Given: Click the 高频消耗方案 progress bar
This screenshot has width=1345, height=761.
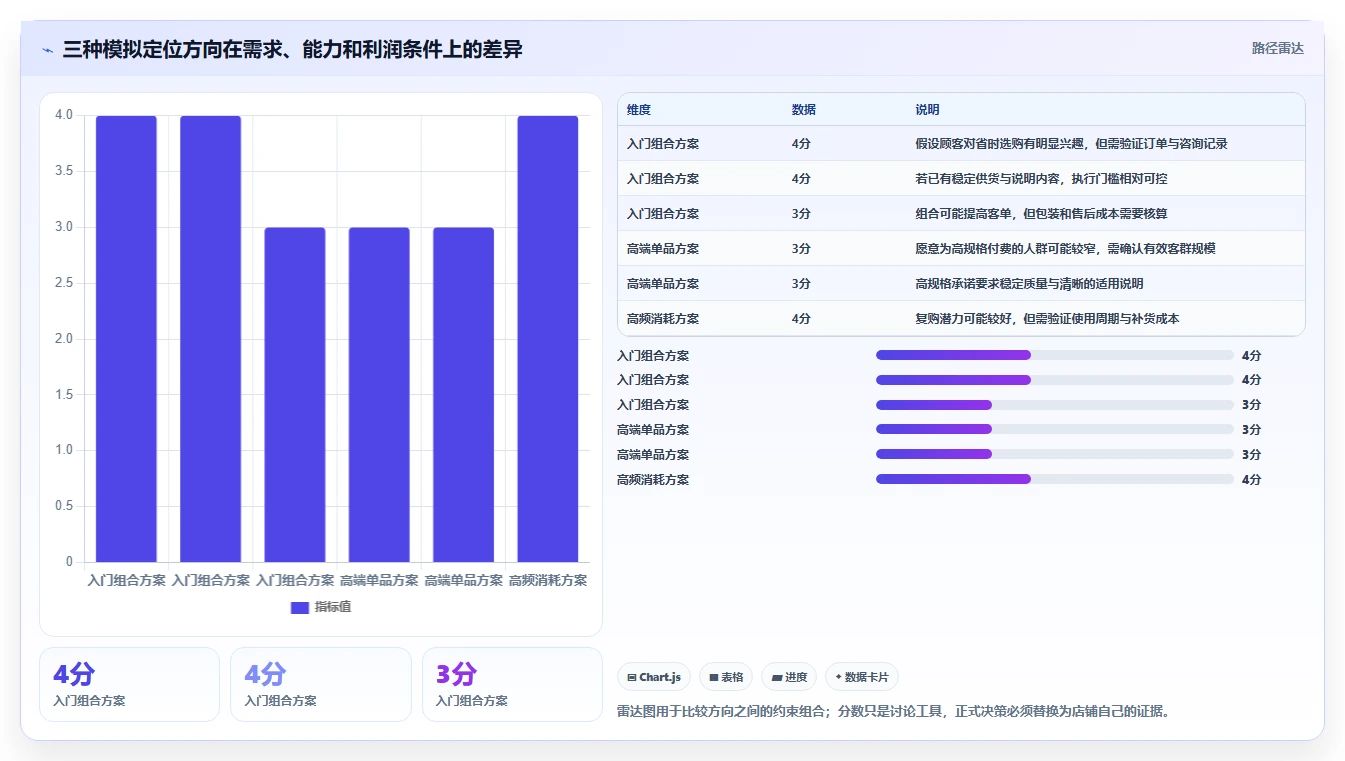Looking at the screenshot, I should click(1055, 479).
